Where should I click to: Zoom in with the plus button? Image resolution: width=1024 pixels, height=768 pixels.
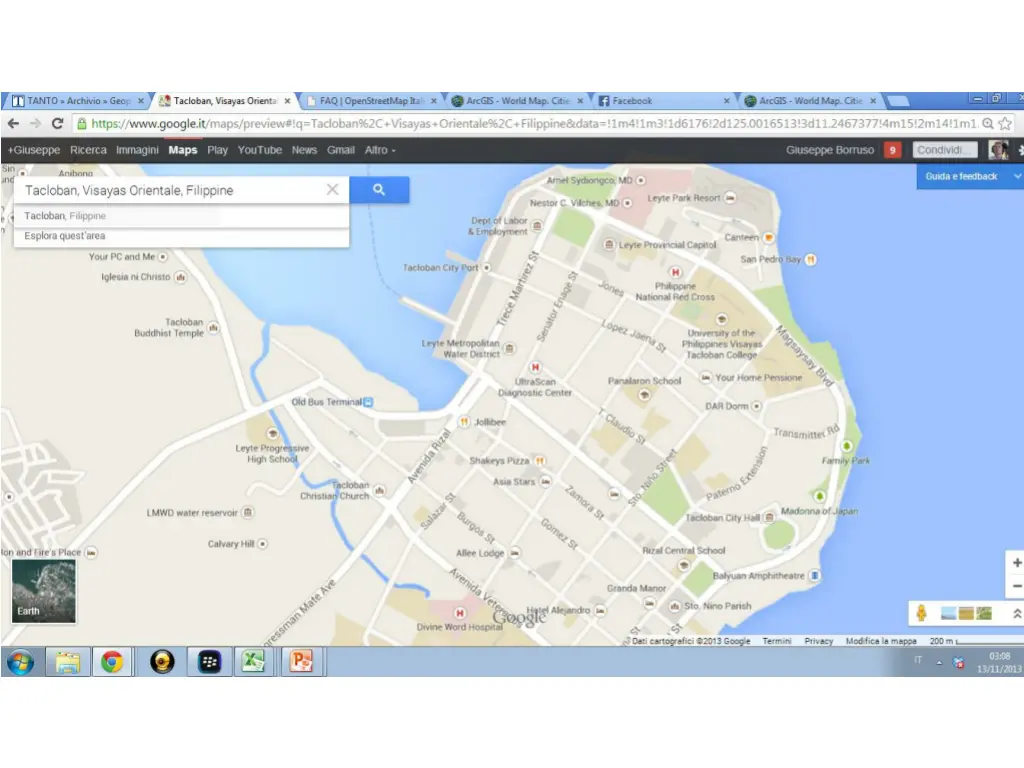[x=1016, y=562]
